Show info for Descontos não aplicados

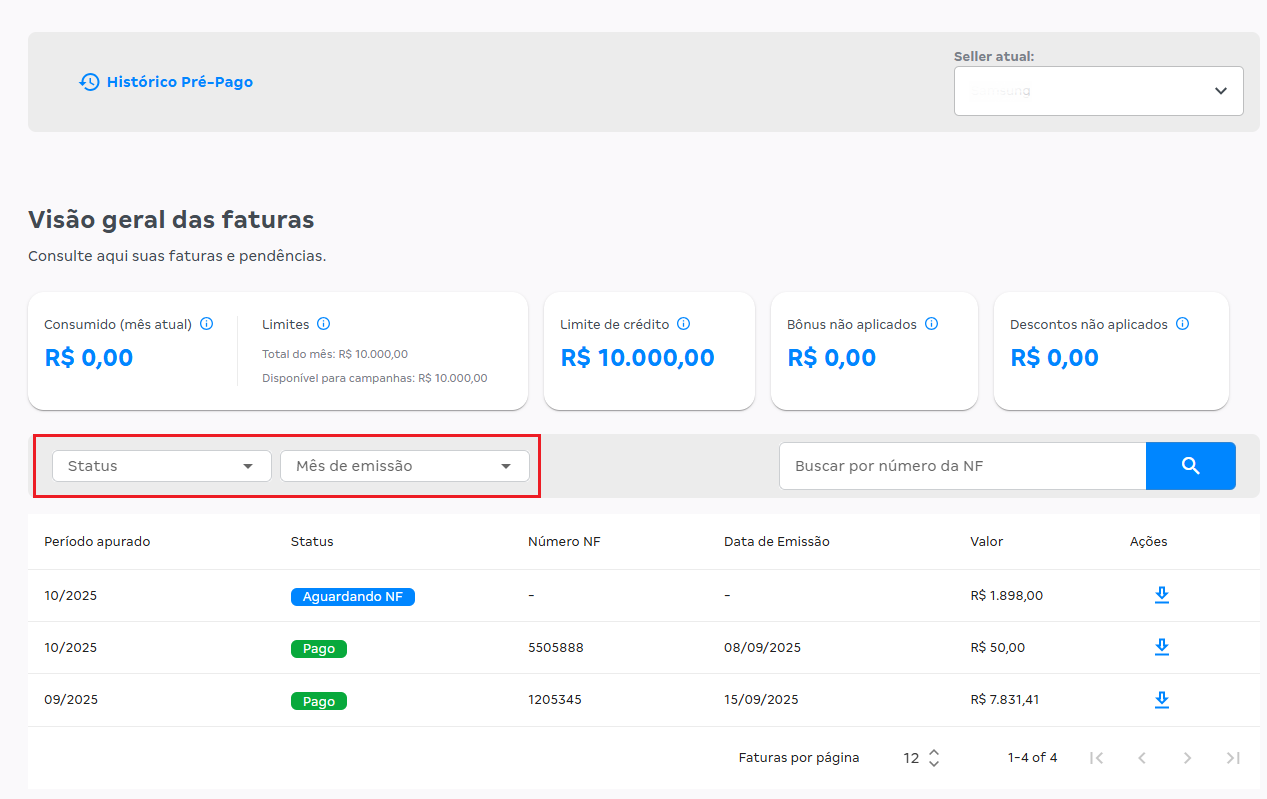(x=1182, y=324)
